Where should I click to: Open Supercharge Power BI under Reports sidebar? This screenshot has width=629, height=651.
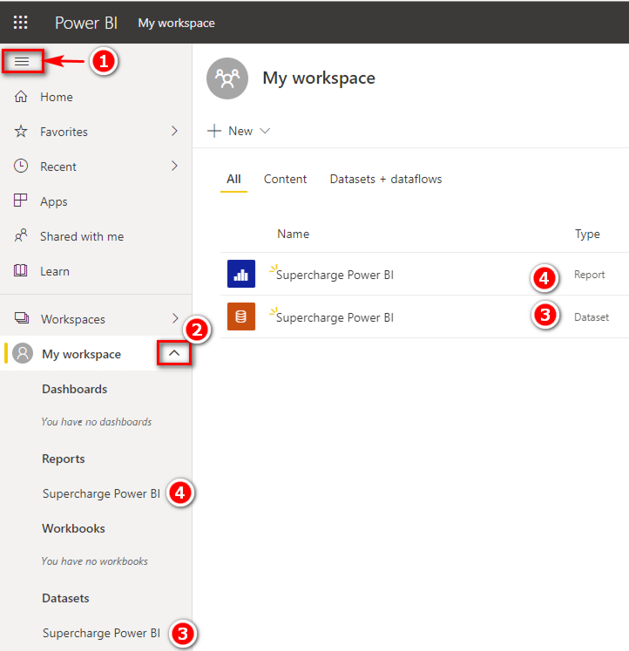[x=101, y=493]
